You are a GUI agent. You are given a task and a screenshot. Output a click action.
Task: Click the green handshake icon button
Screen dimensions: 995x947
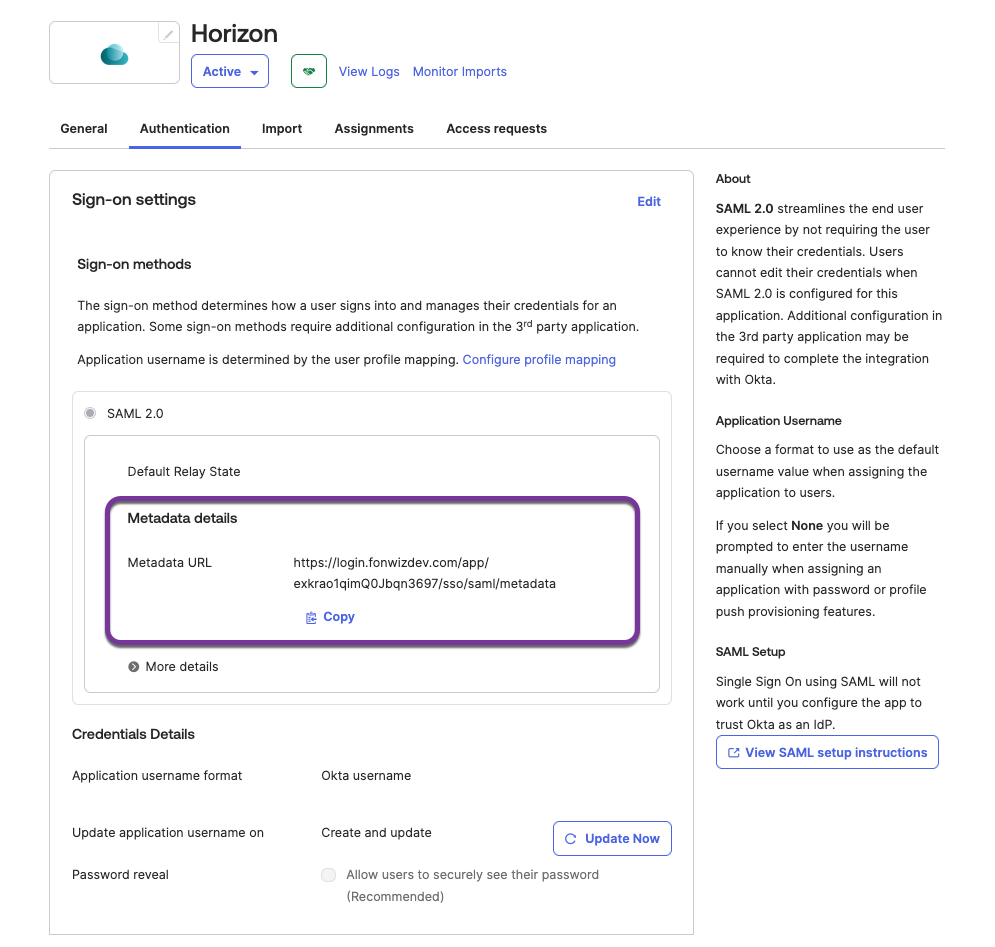(x=309, y=72)
